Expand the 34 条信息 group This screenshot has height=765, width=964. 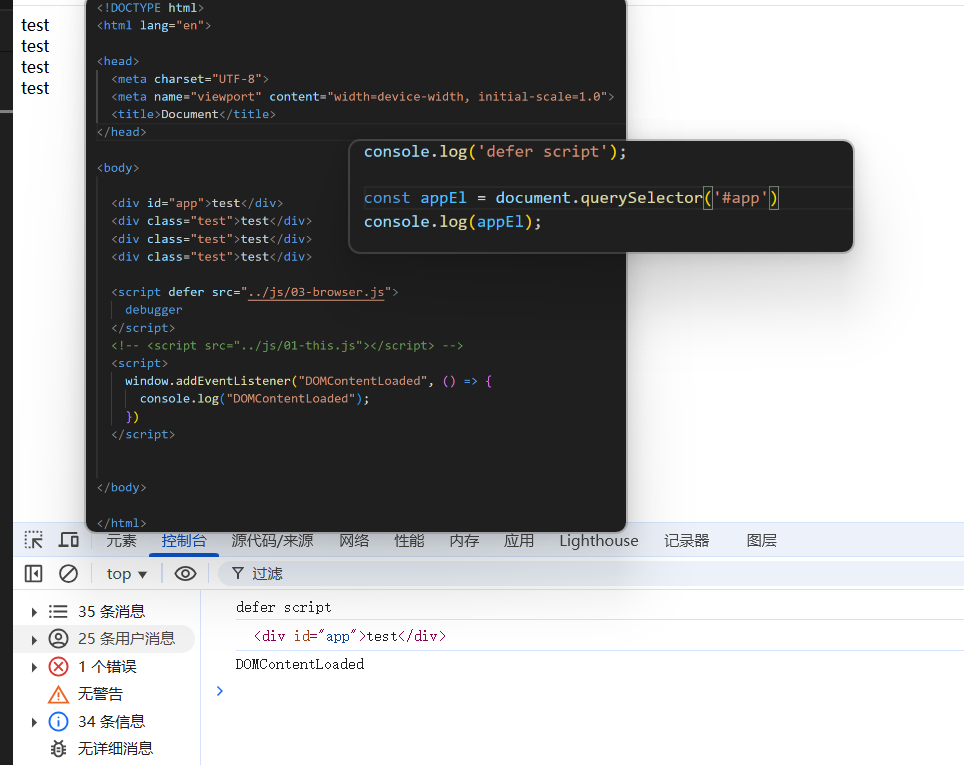tap(34, 722)
